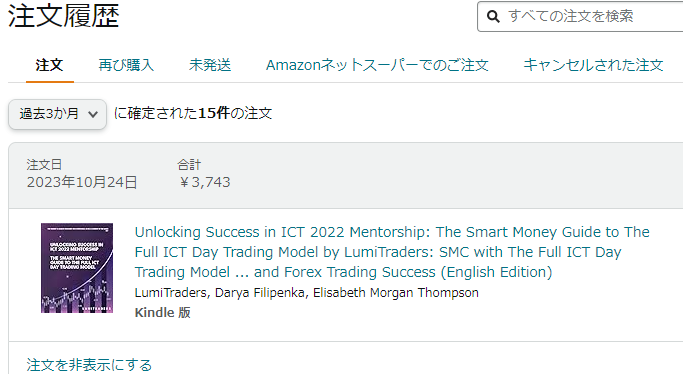This screenshot has width=683, height=374.
Task: Switch to the 再び購入 tab
Action: [x=126, y=65]
